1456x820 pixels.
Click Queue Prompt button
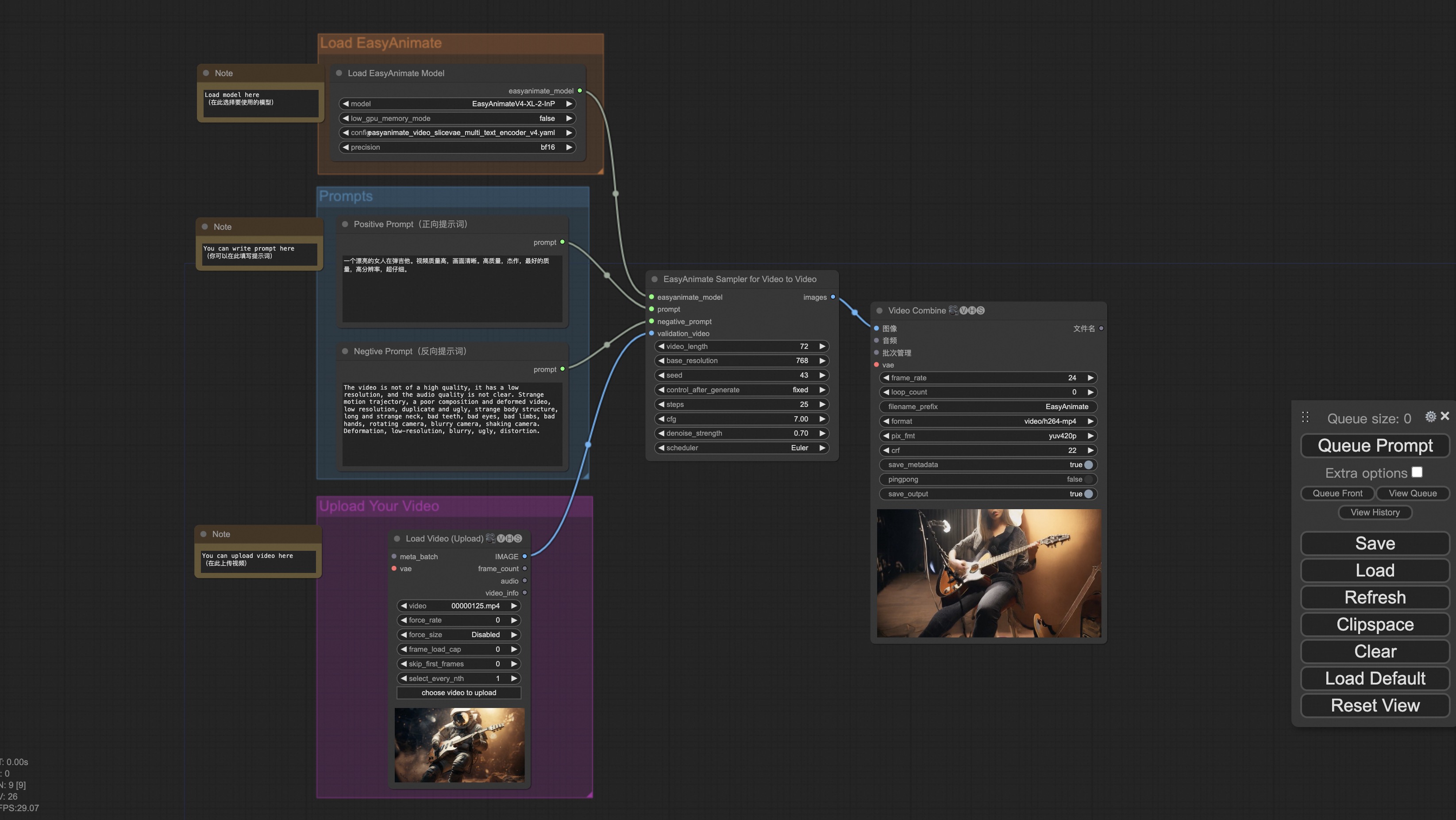pyautogui.click(x=1375, y=445)
